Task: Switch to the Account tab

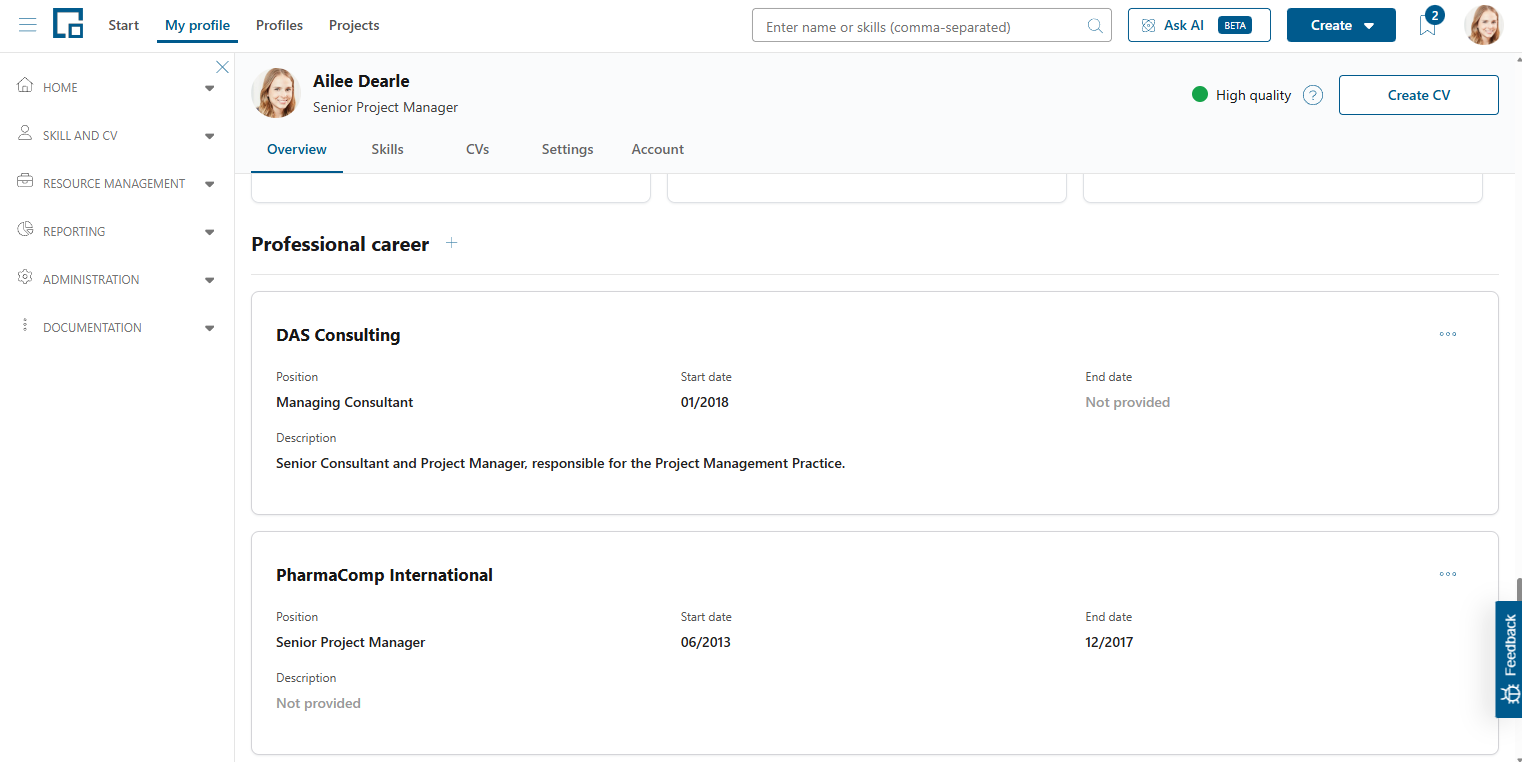Action: click(x=658, y=149)
